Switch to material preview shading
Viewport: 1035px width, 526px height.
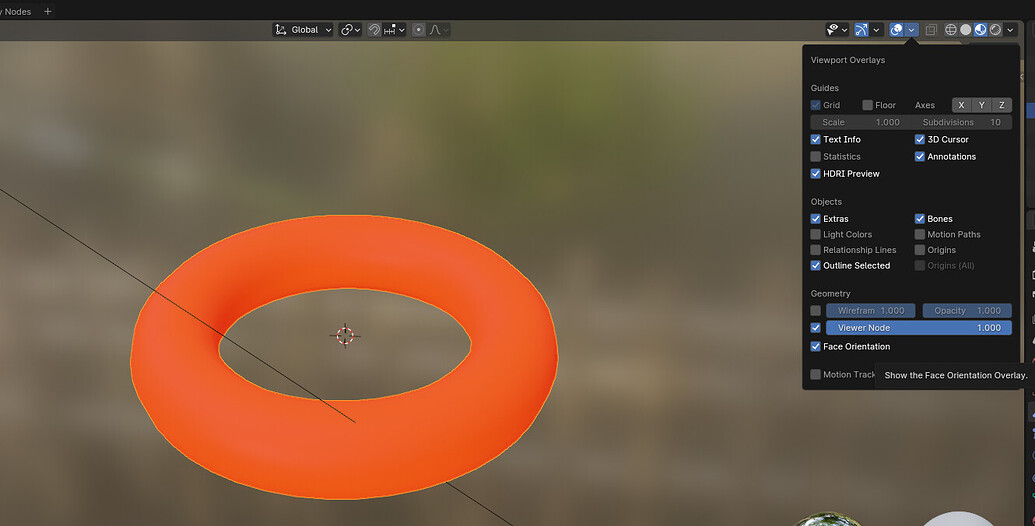(x=980, y=30)
